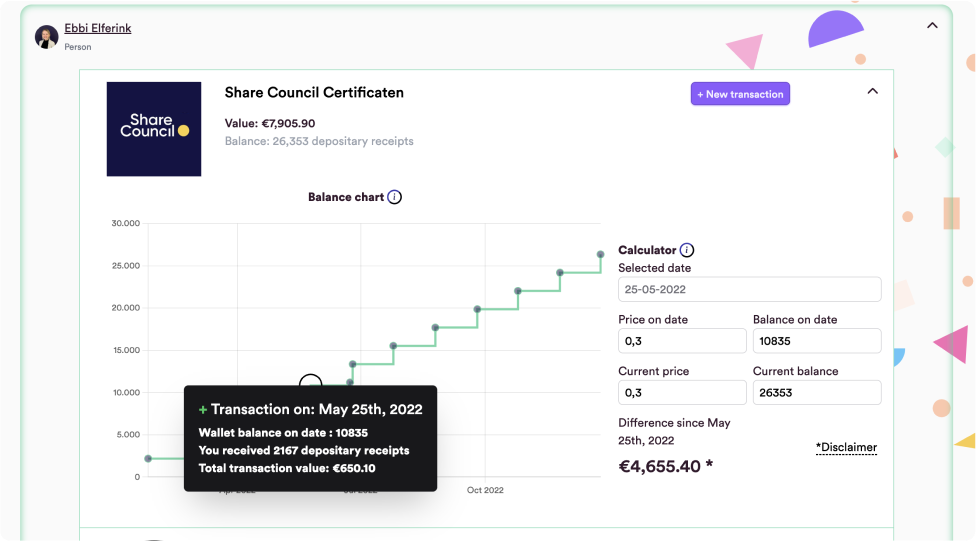This screenshot has height=541, width=976.
Task: Click the 'Transaction on: May 25th, 2022' title
Action: click(317, 409)
